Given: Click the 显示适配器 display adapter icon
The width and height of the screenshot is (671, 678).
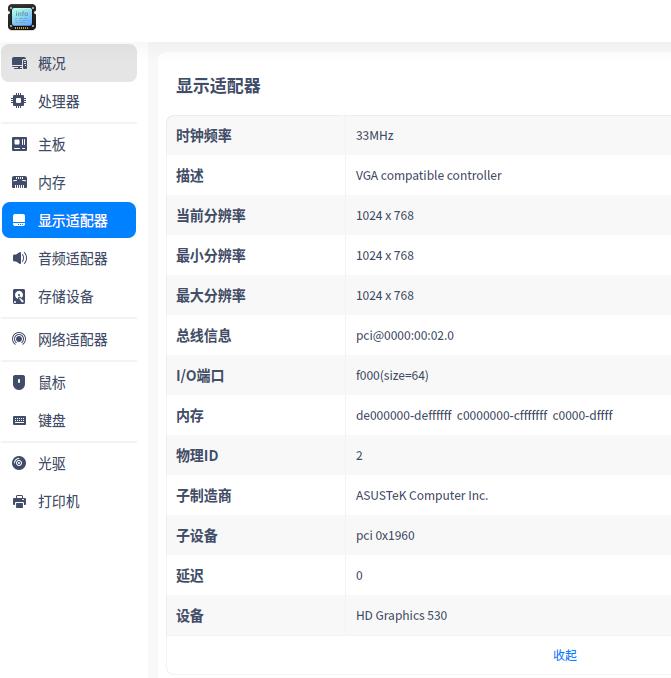Looking at the screenshot, I should coord(19,220).
